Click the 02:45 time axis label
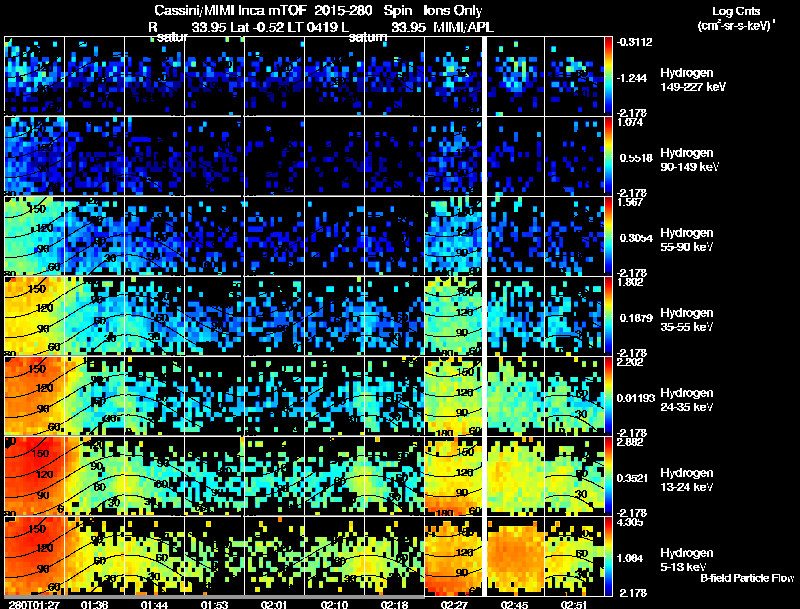The image size is (800, 609). (514, 604)
